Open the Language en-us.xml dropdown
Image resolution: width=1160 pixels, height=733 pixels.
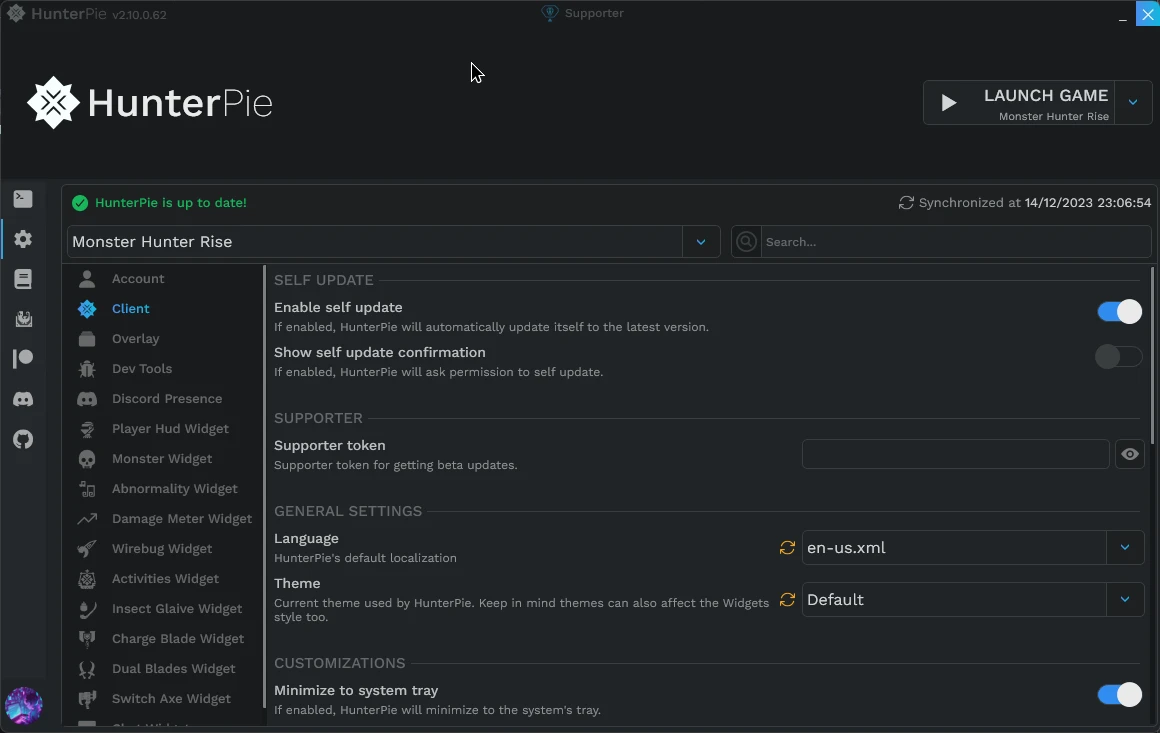pos(1125,548)
